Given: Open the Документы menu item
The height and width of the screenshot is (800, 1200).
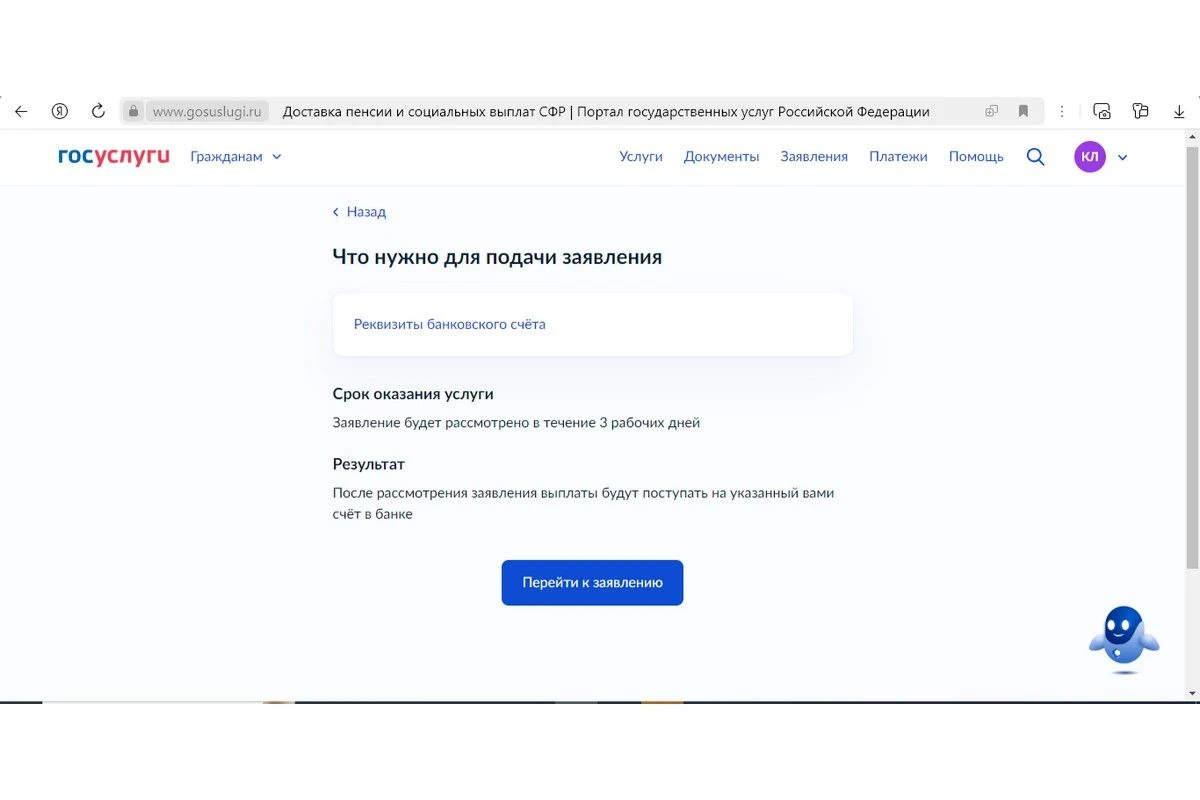Looking at the screenshot, I should click(722, 157).
